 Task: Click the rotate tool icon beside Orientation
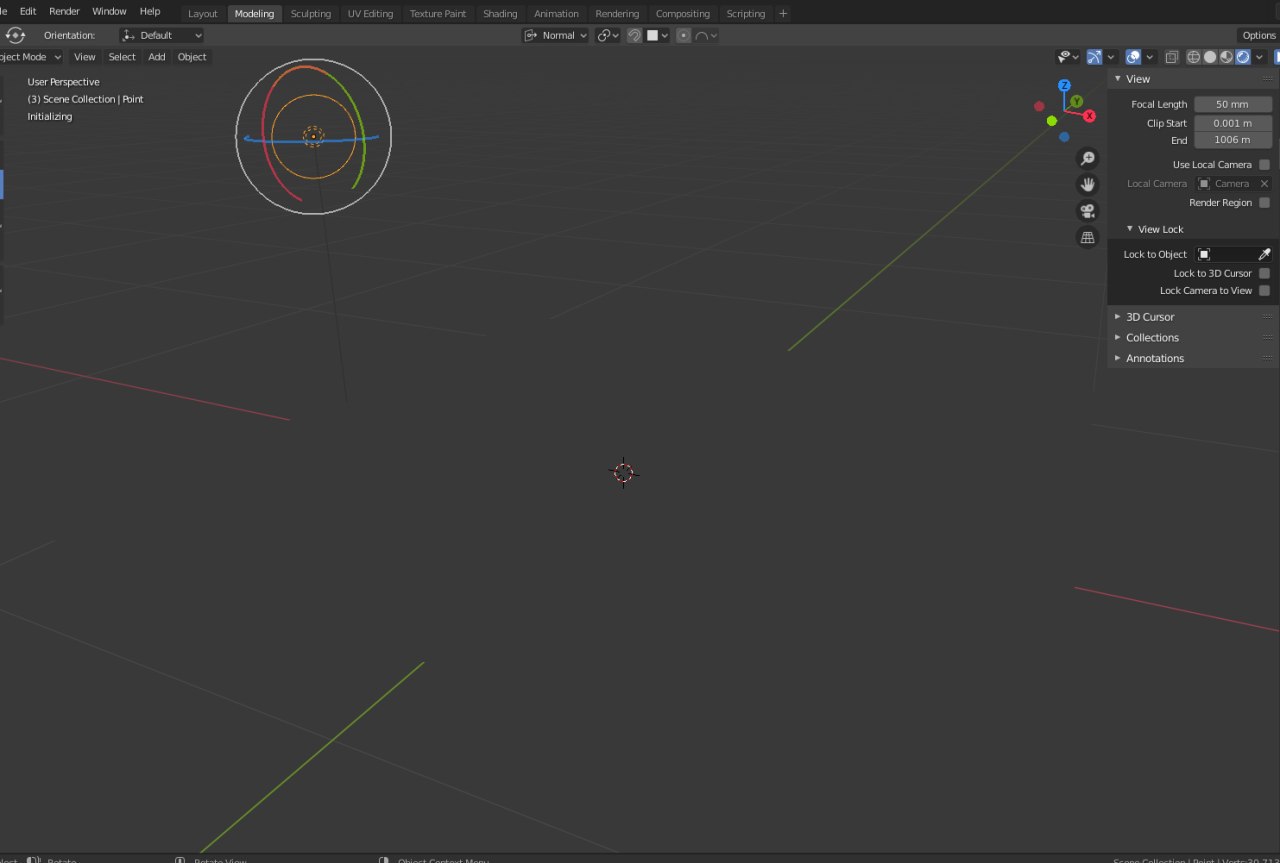point(15,35)
